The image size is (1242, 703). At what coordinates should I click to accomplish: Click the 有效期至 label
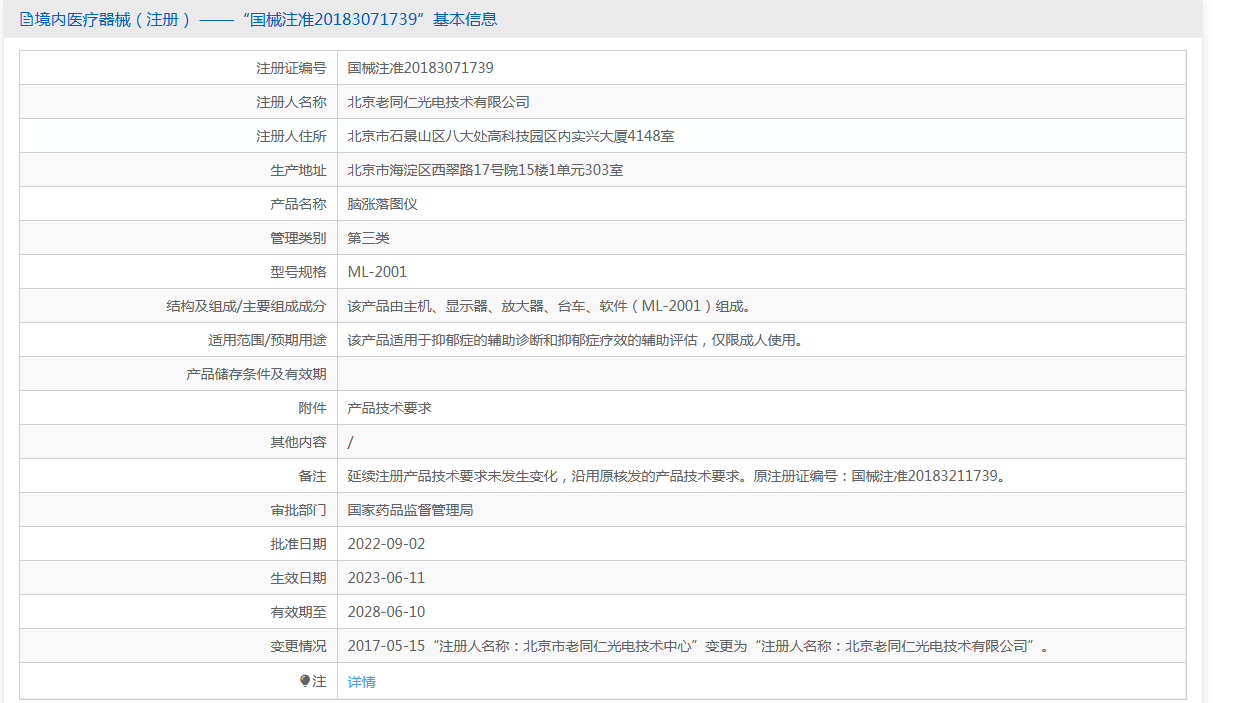pyautogui.click(x=298, y=612)
